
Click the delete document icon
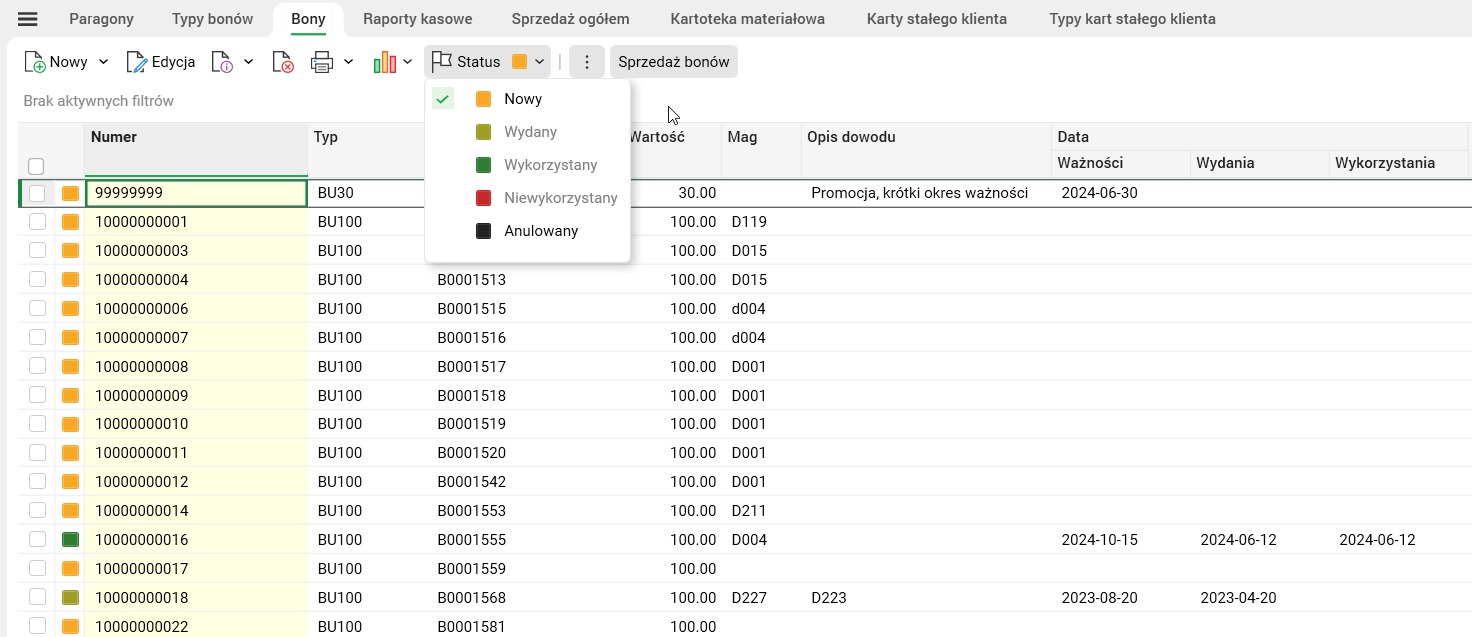(282, 62)
